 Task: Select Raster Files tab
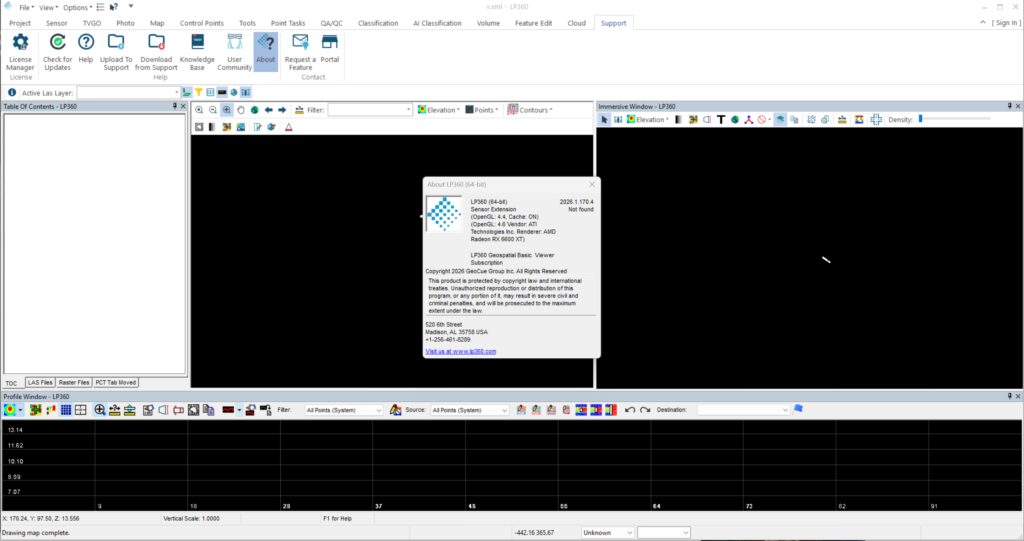tap(74, 382)
